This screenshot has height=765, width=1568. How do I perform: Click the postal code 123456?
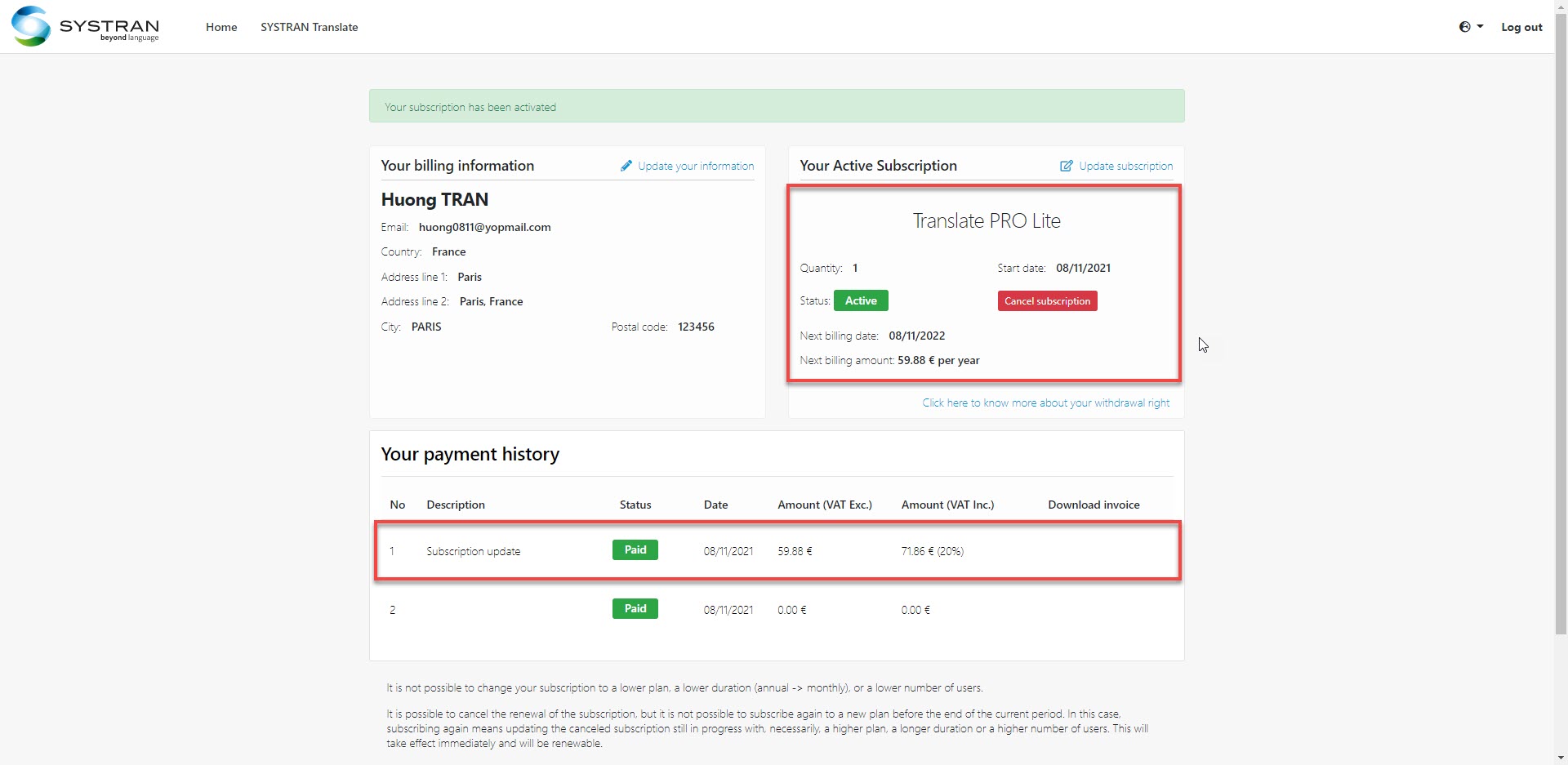click(x=696, y=327)
